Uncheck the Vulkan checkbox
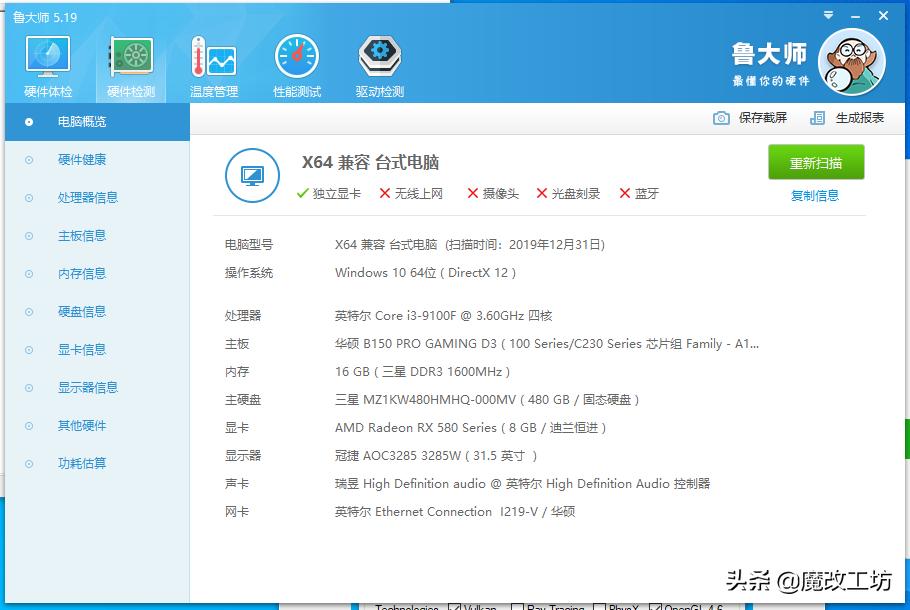Screen dimensions: 910x610 [x=452, y=606]
